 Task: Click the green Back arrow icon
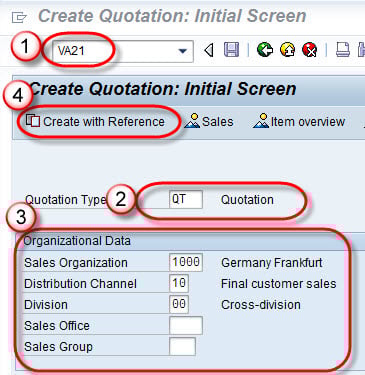click(x=265, y=50)
